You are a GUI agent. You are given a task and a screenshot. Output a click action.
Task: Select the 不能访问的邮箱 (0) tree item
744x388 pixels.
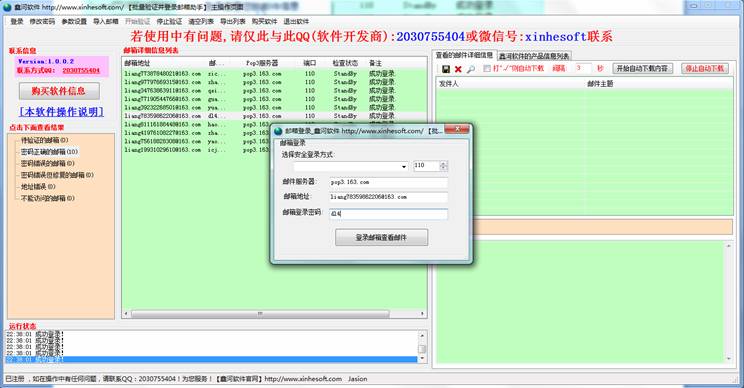coord(47,198)
